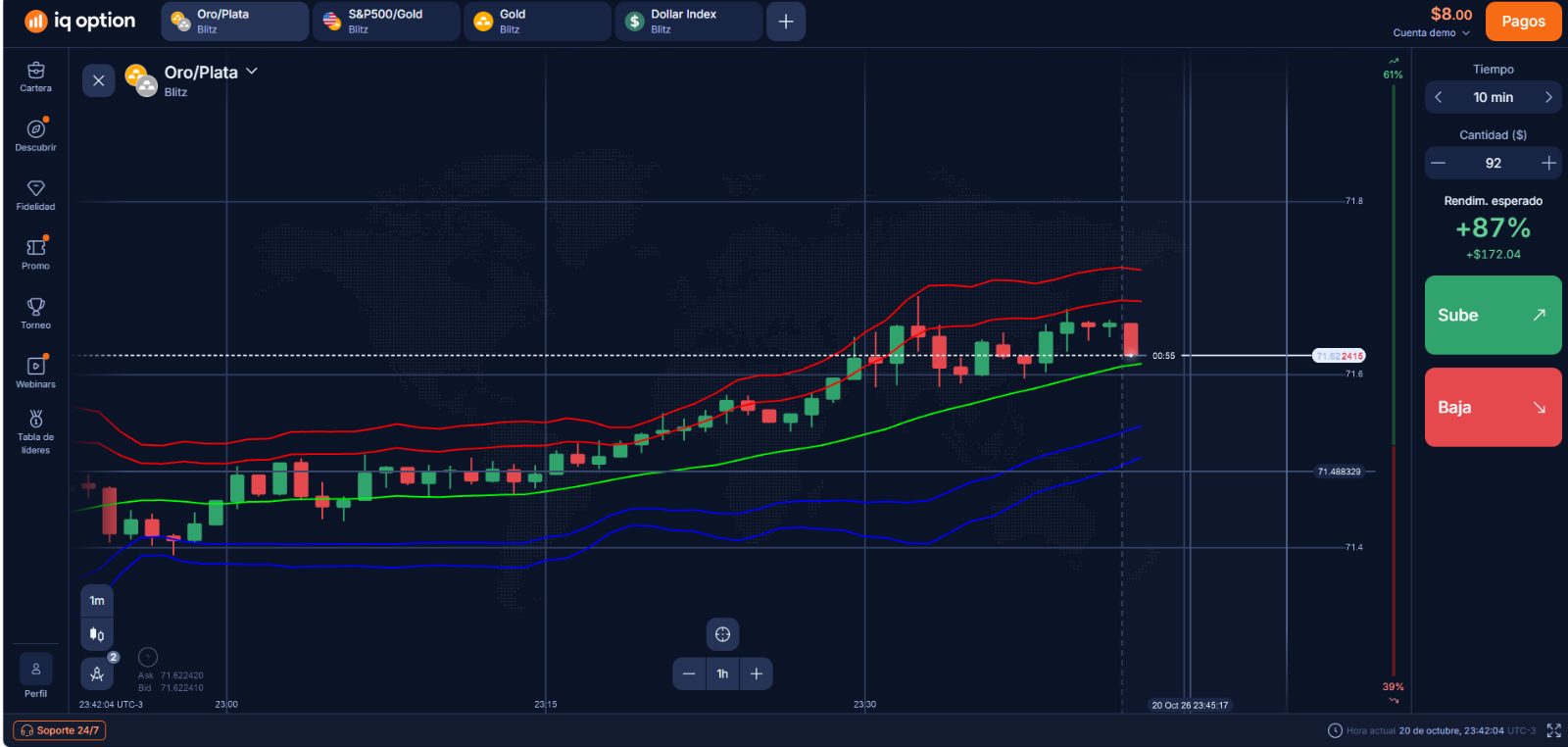Image resolution: width=1568 pixels, height=747 pixels.
Task: Open the 1h time range selector
Action: click(722, 673)
